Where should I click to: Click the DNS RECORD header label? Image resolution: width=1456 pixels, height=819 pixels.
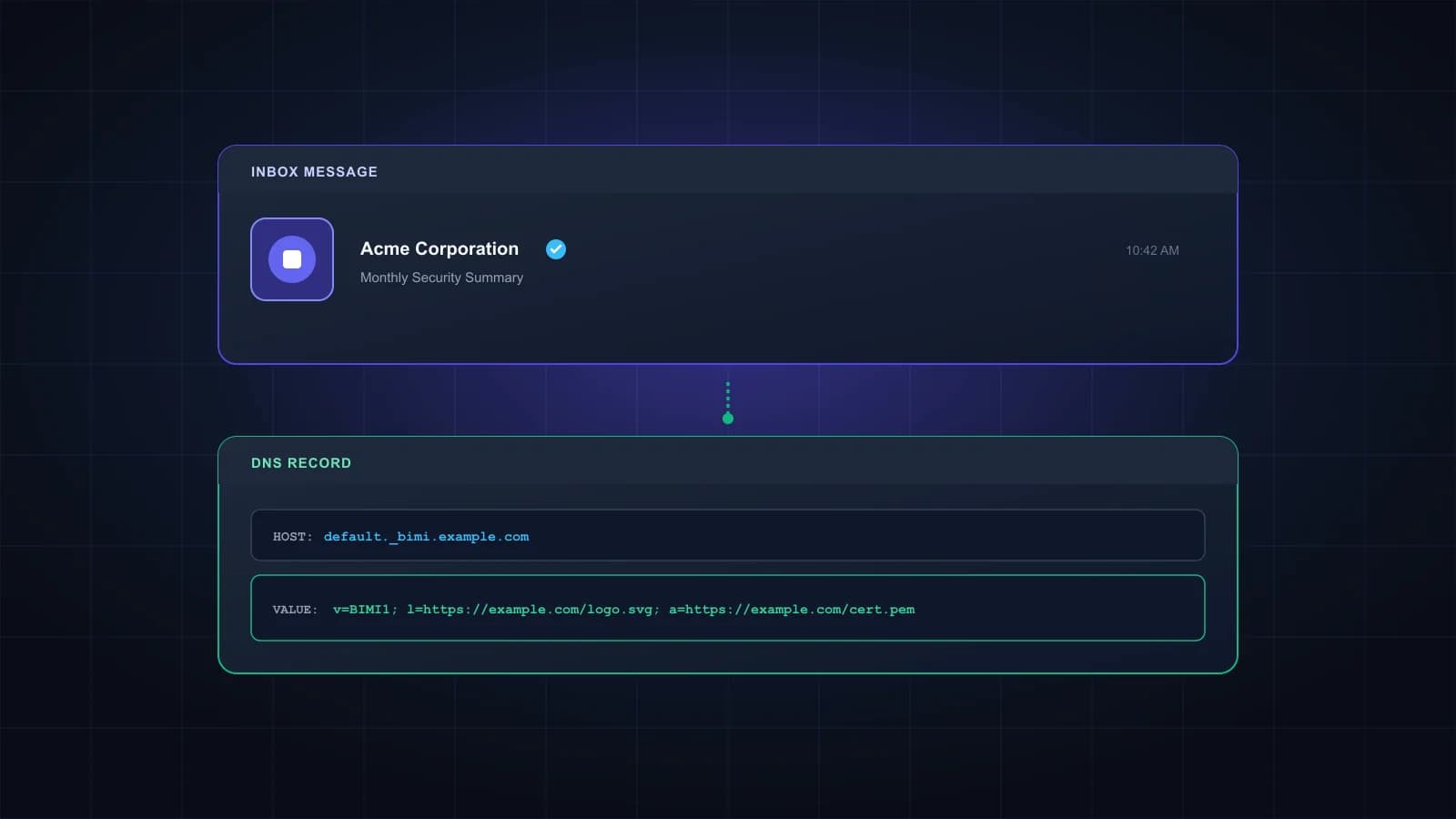(x=301, y=463)
